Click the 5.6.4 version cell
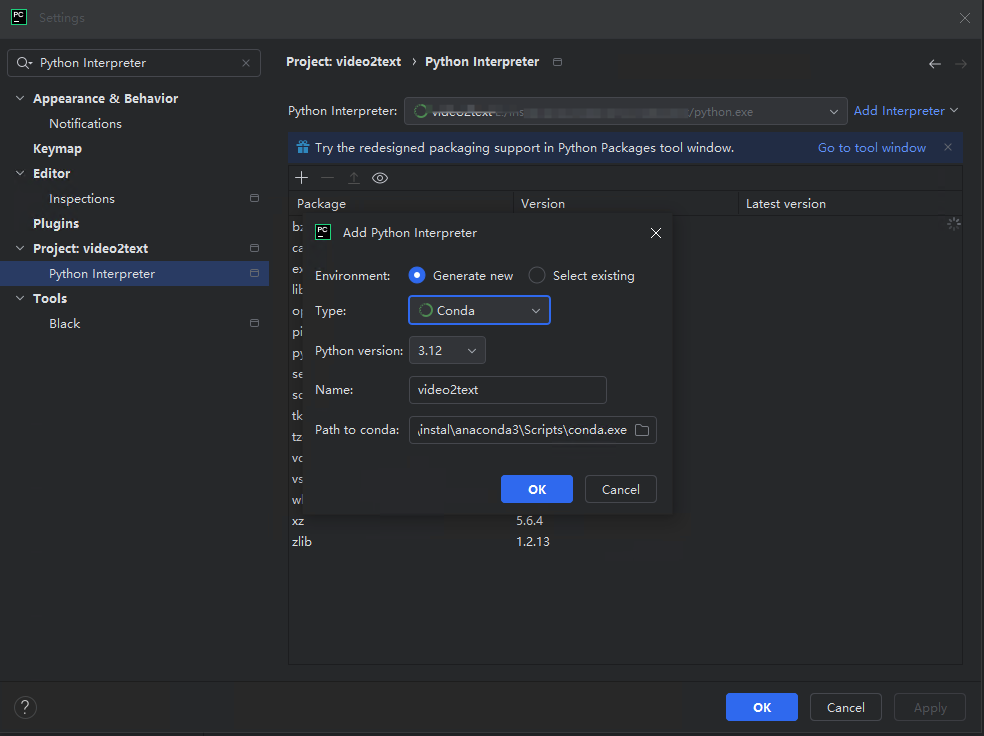The width and height of the screenshot is (984, 736). 530,521
